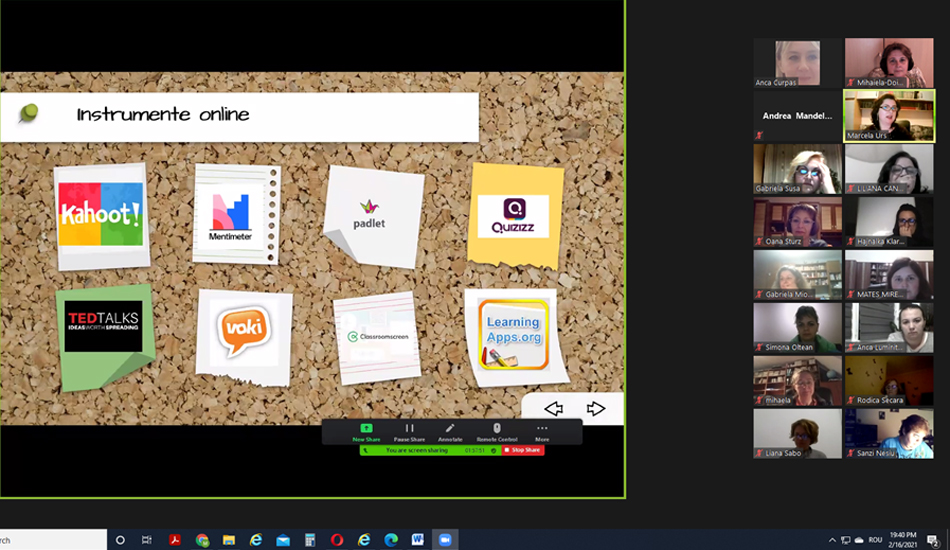Image resolution: width=950 pixels, height=550 pixels.
Task: Open the More options menu in the Zoom toolbar
Action: click(x=542, y=432)
